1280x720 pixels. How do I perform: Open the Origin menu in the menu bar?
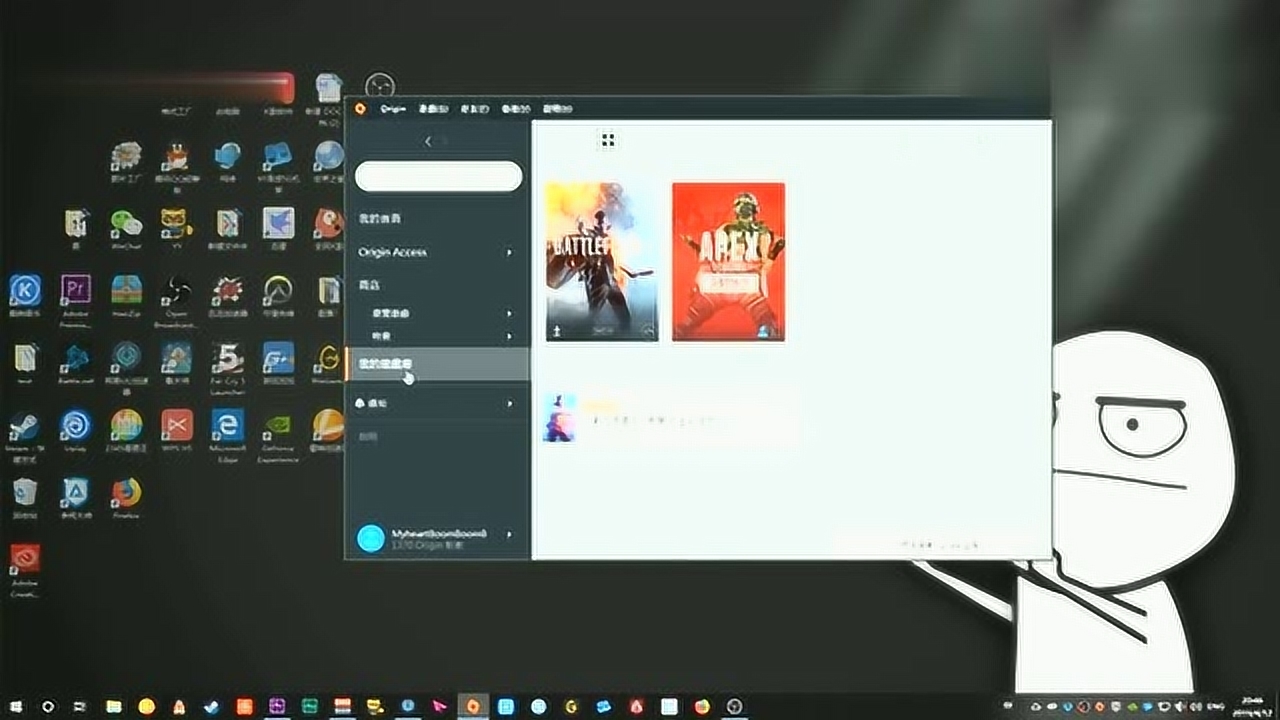point(393,109)
